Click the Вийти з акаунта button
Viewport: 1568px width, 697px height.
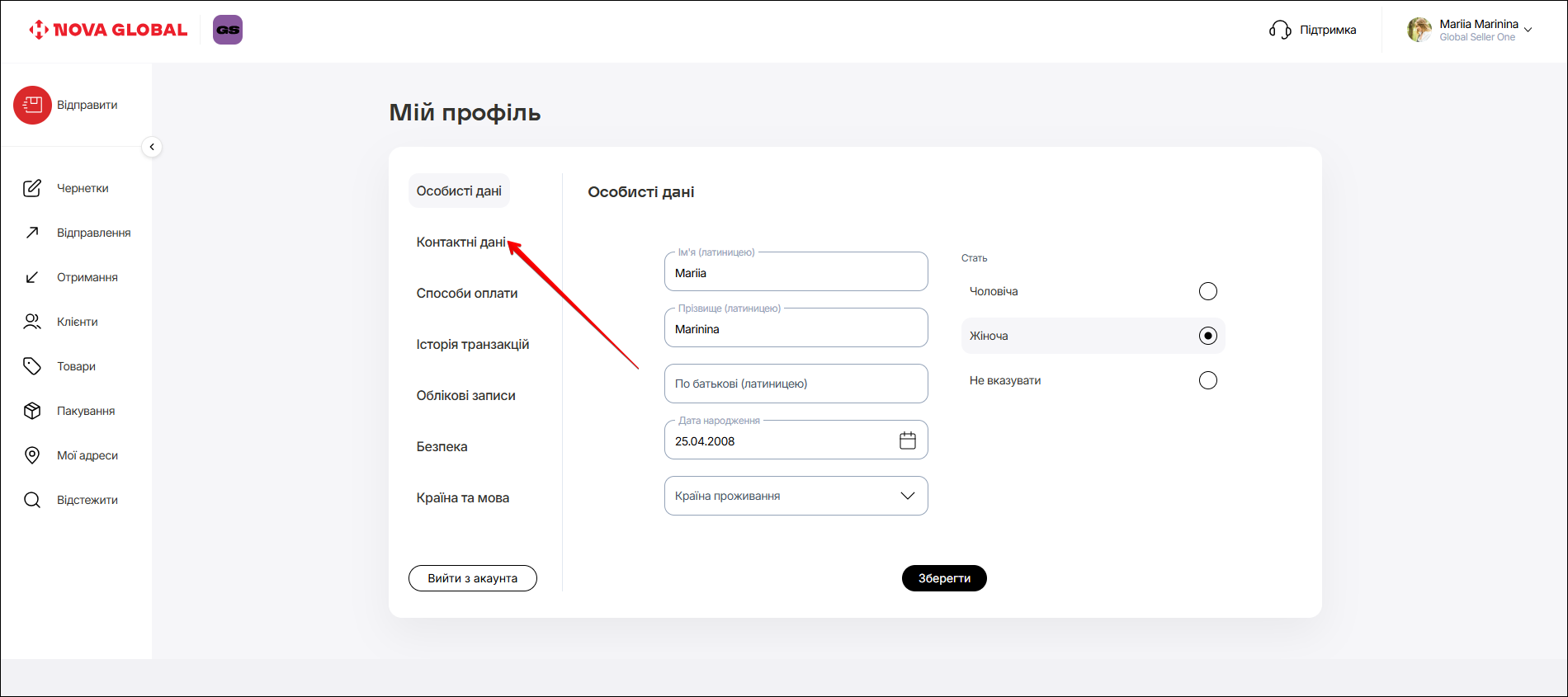472,578
